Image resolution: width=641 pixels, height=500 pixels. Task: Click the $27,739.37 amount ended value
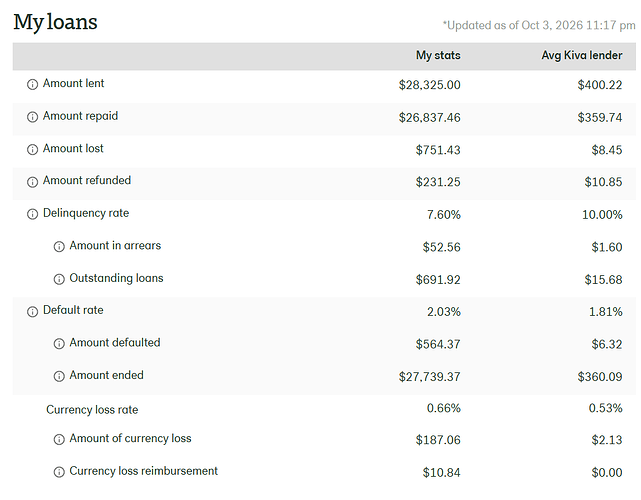point(430,377)
